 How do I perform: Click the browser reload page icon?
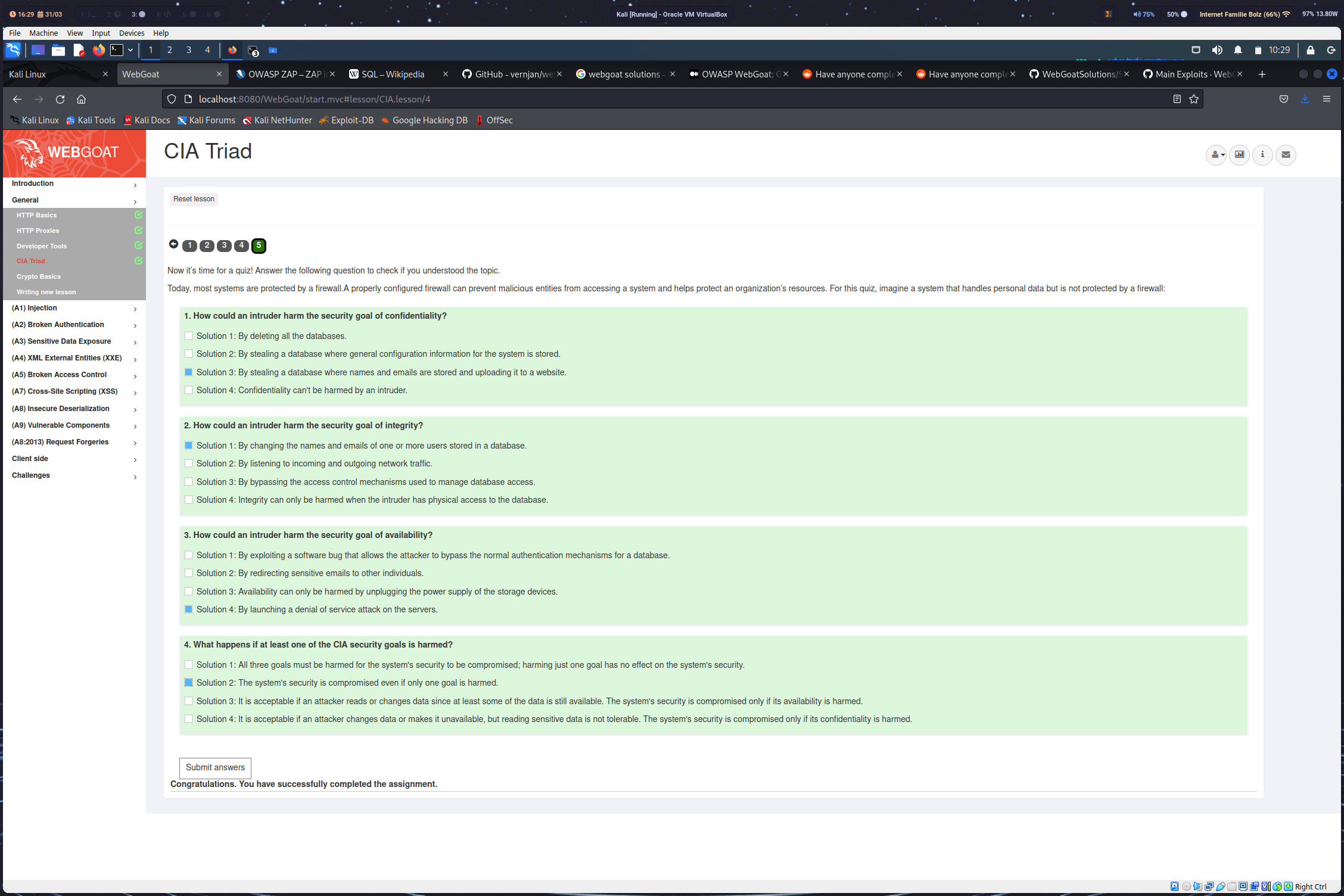click(x=60, y=99)
